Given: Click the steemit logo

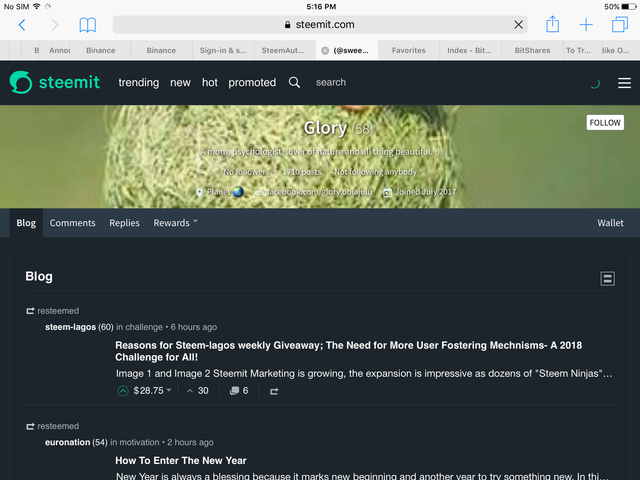Looking at the screenshot, I should (55, 82).
